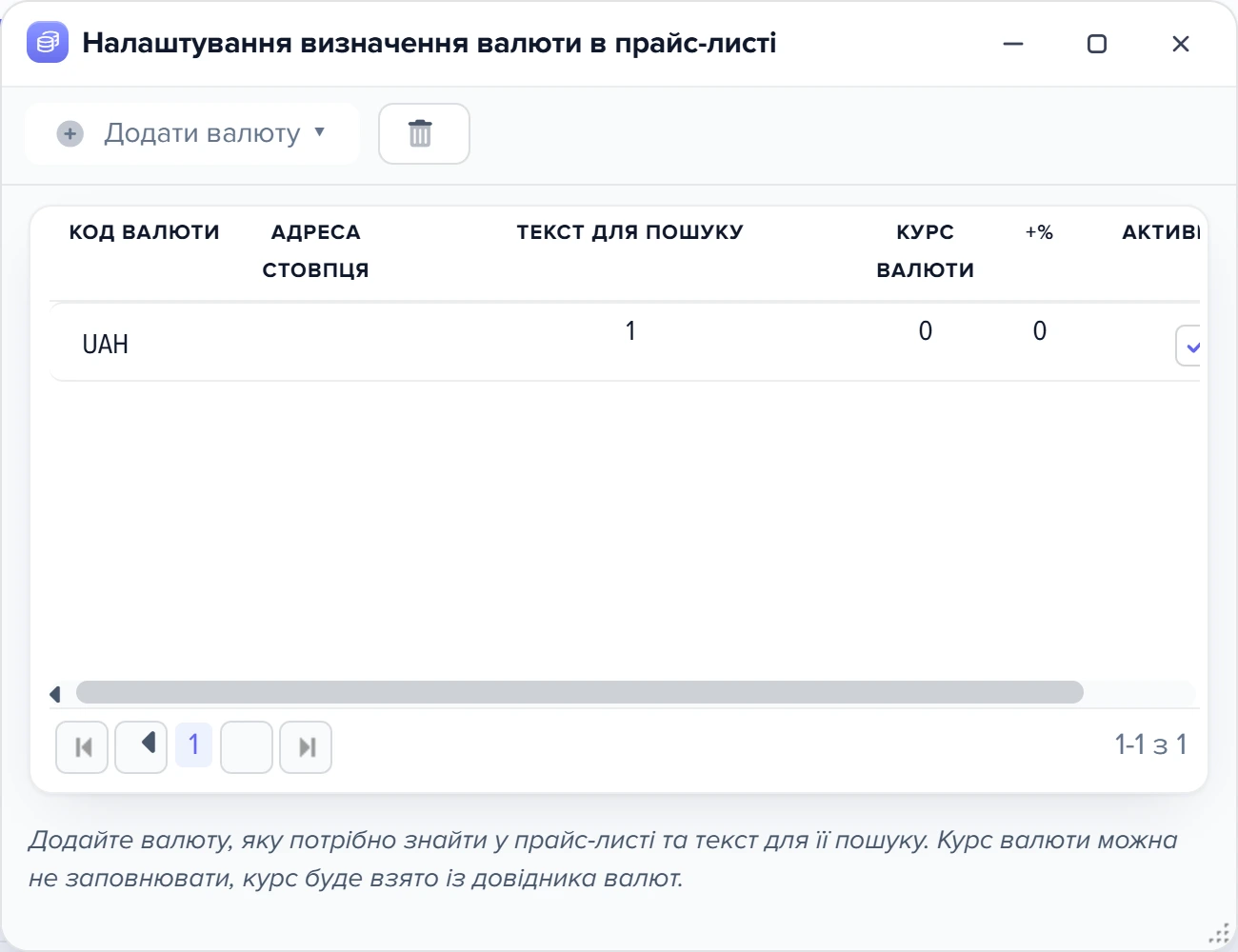
Task: Click the window resize grip corner
Action: pyautogui.click(x=1220, y=934)
